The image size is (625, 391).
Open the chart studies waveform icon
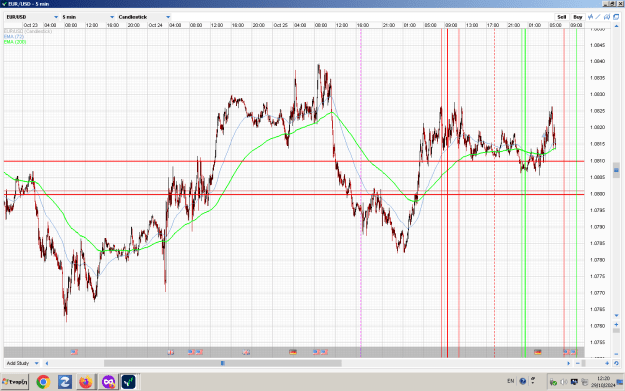590,17
